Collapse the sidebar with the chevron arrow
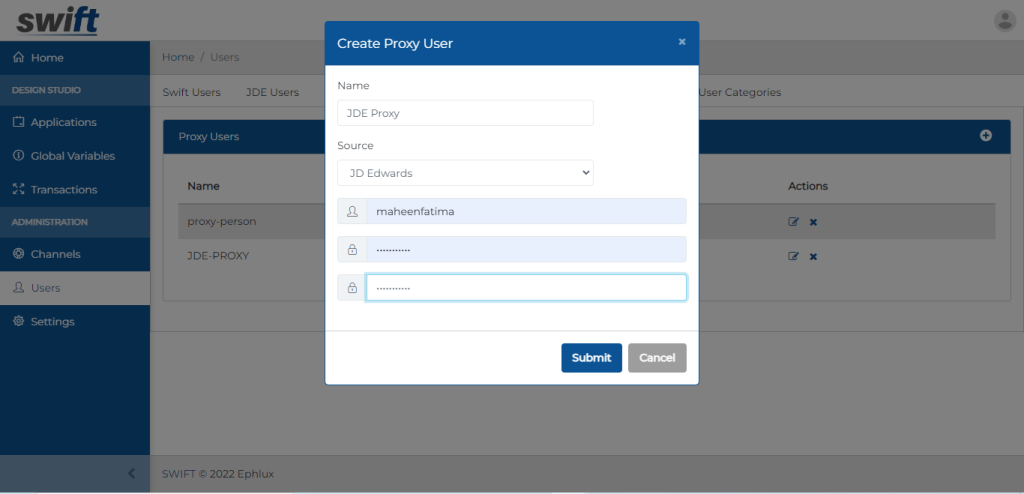This screenshot has width=1024, height=494. (131, 474)
